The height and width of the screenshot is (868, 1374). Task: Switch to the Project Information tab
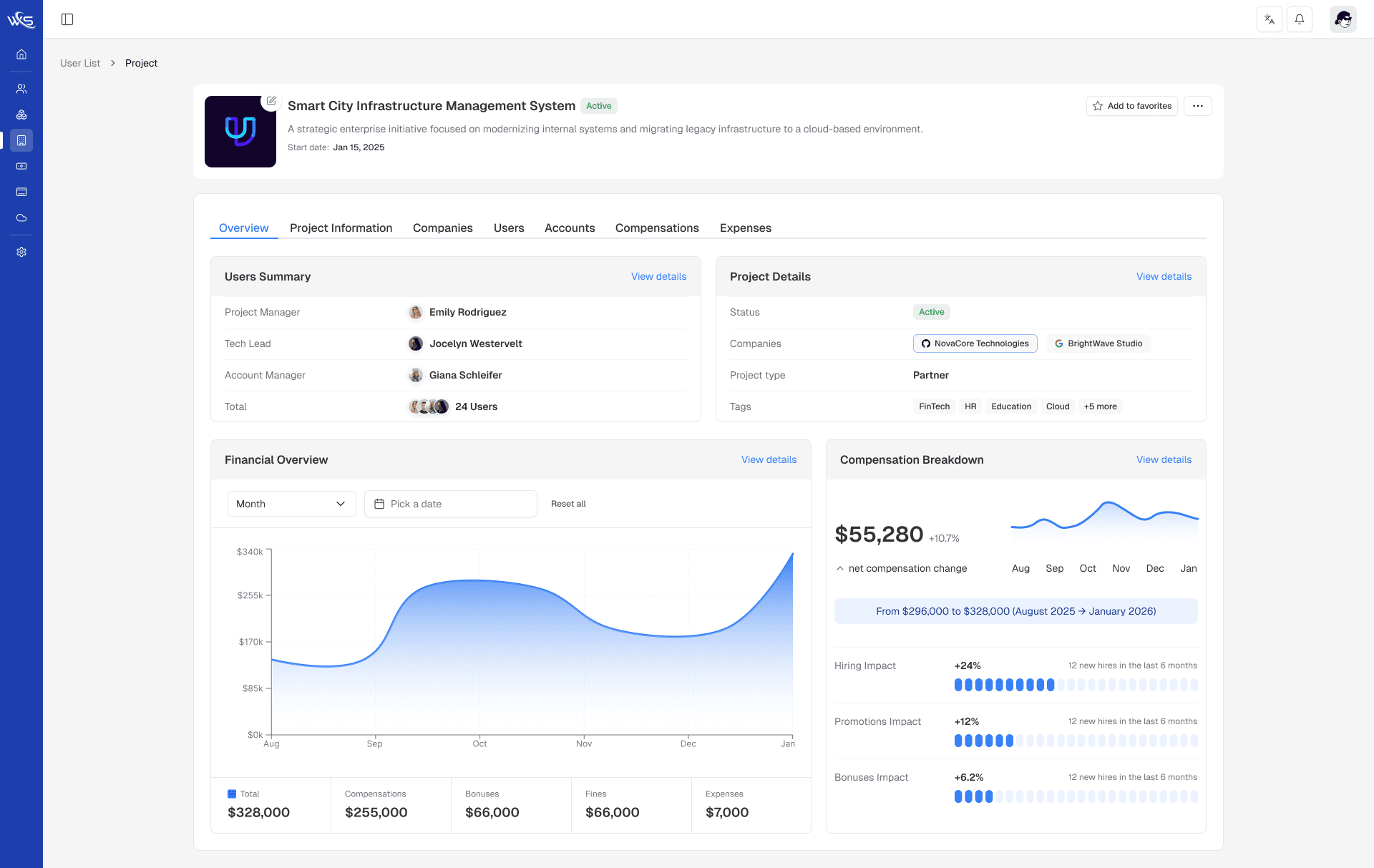pos(341,228)
